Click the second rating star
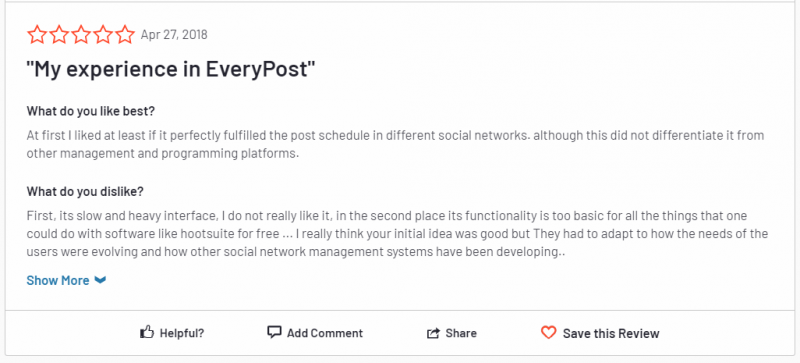The image size is (800, 363). tap(59, 35)
